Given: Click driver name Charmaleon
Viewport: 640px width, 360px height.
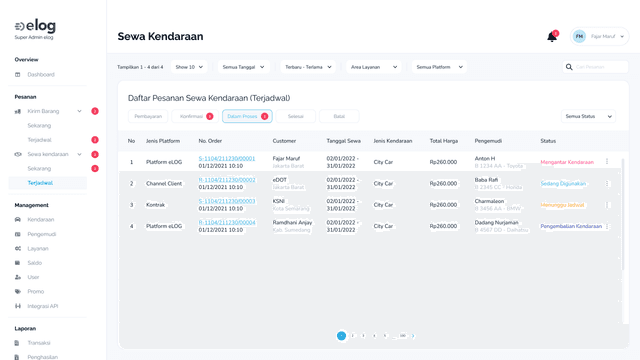Looking at the screenshot, I should pos(489,201).
